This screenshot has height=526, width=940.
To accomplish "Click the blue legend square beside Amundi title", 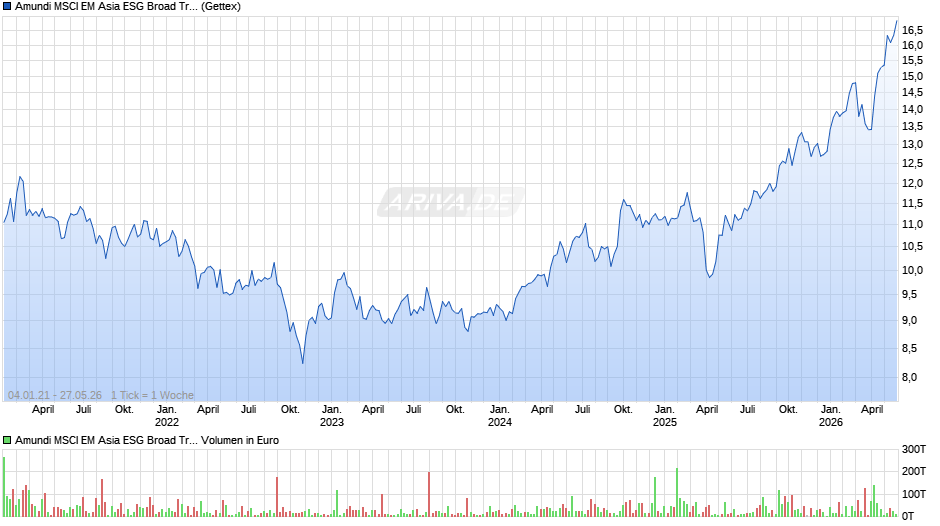I will [x=7, y=7].
